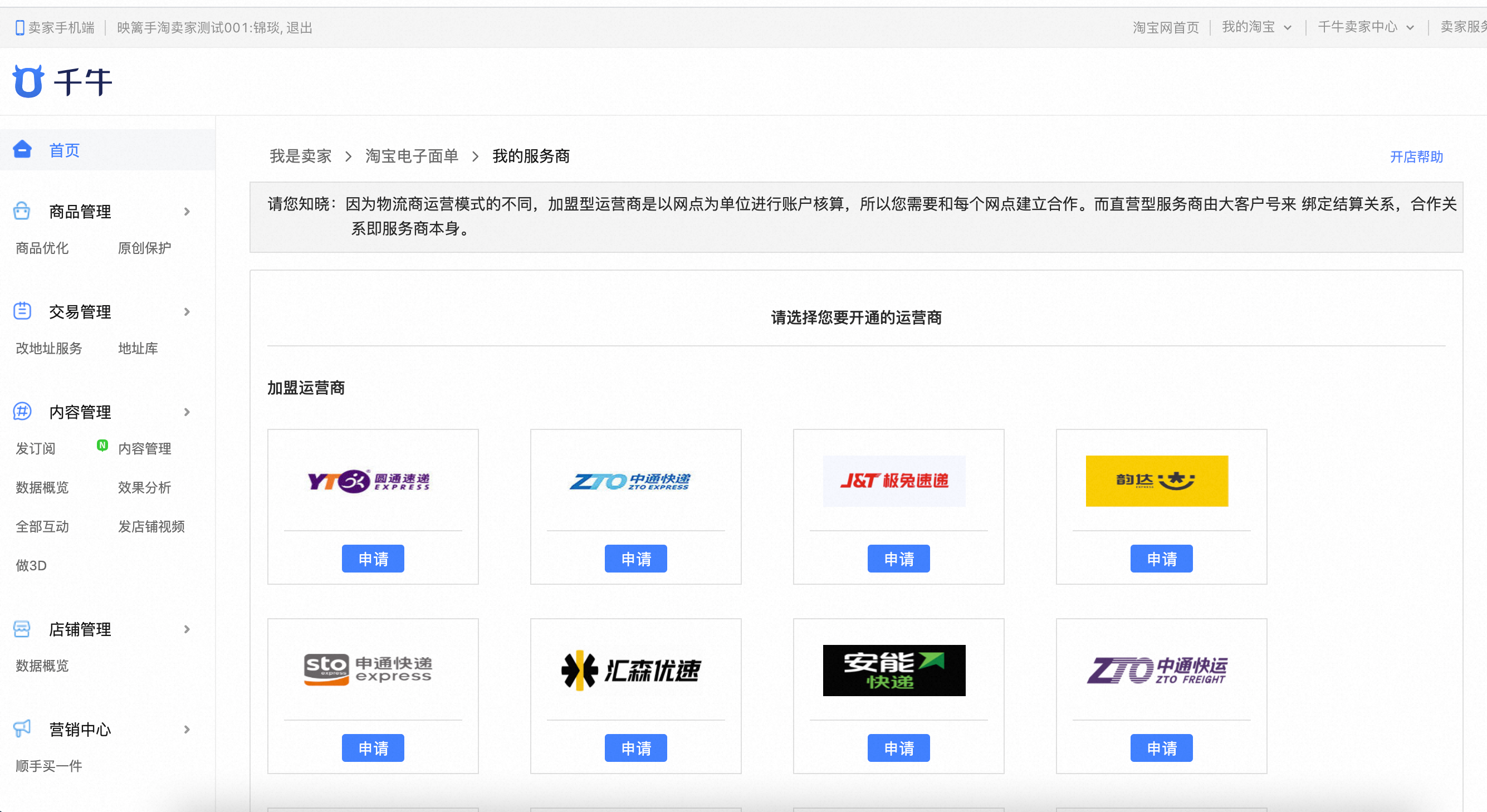Open 改地址服务 link
The image size is (1487, 812).
(49, 349)
